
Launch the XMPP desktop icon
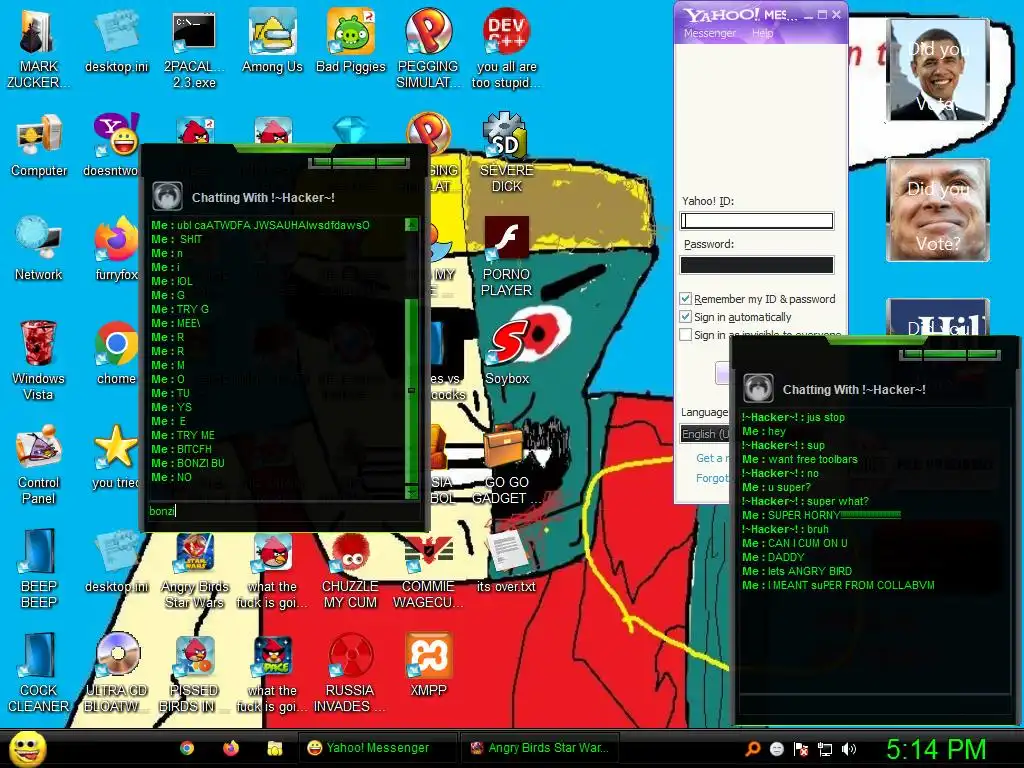[428, 665]
